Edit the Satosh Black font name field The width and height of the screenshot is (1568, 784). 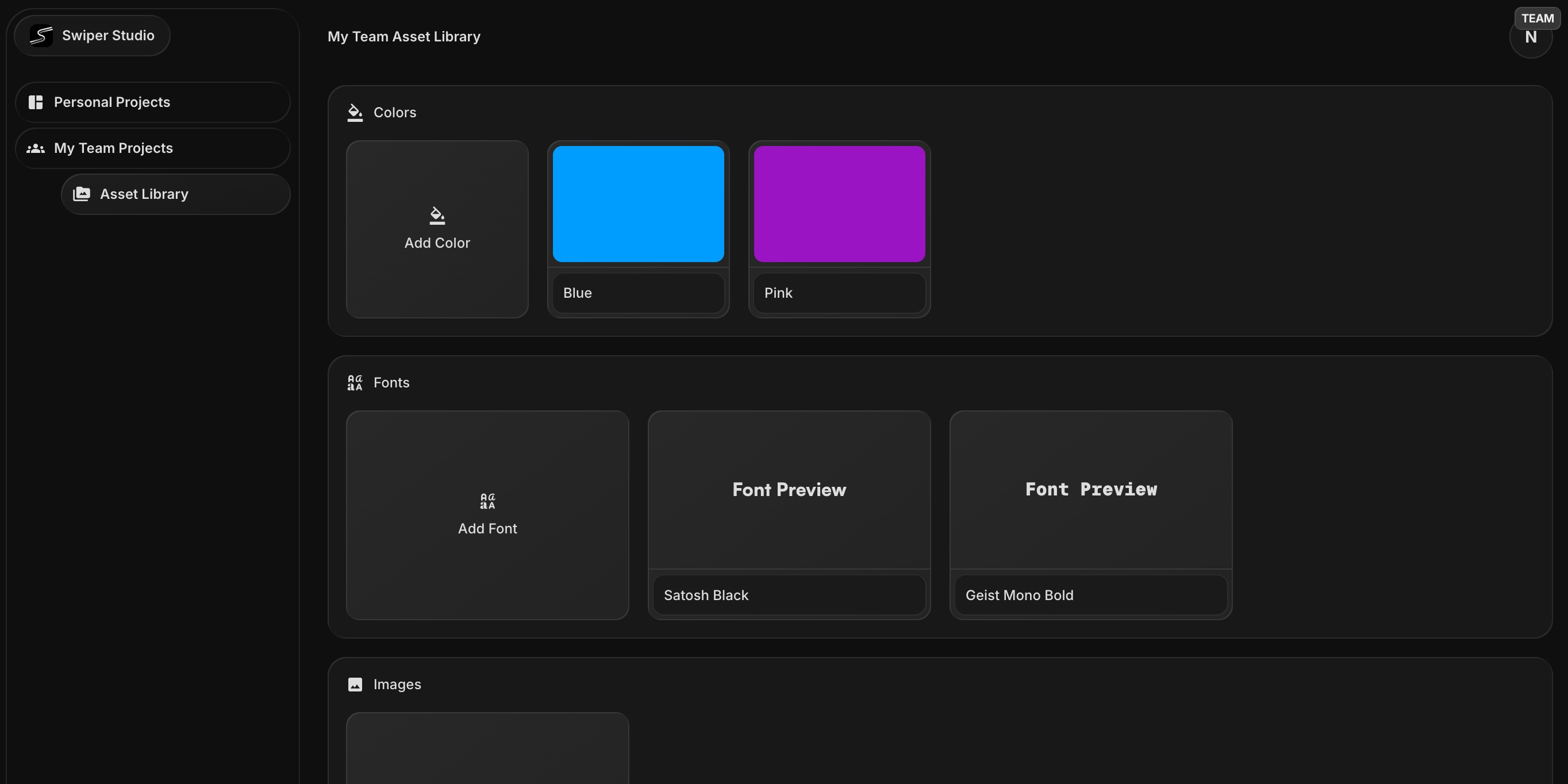[x=789, y=595]
